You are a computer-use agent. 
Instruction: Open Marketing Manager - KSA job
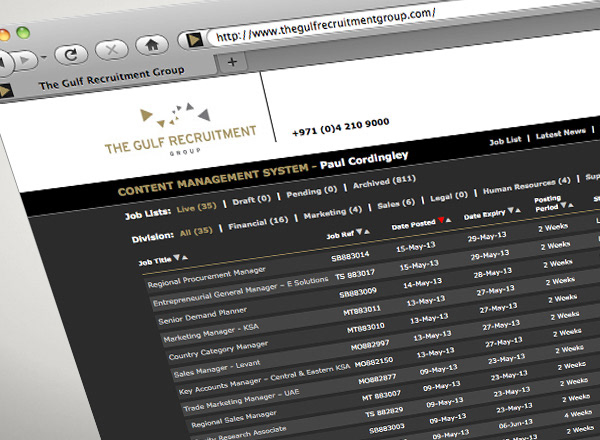pos(211,333)
